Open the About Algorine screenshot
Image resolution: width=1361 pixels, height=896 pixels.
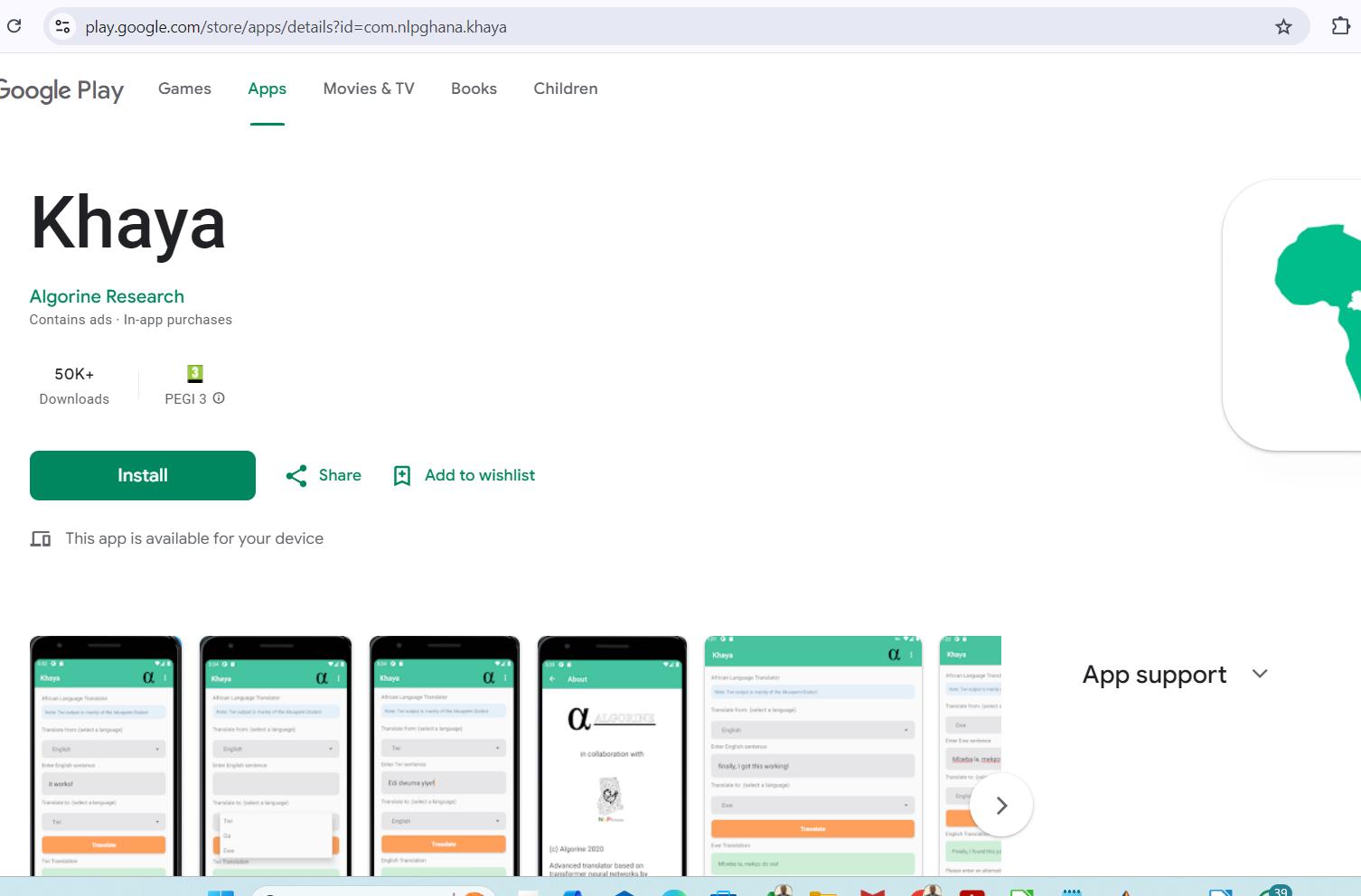(x=612, y=756)
